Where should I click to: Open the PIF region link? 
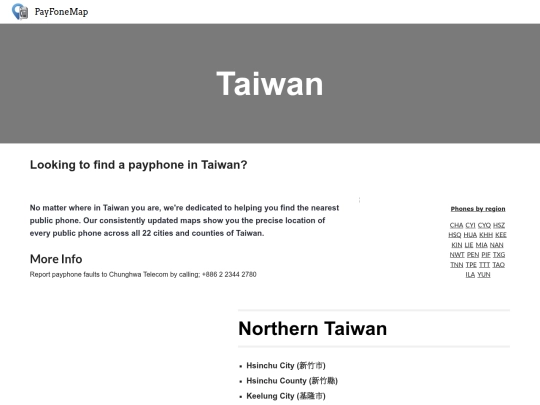486,255
